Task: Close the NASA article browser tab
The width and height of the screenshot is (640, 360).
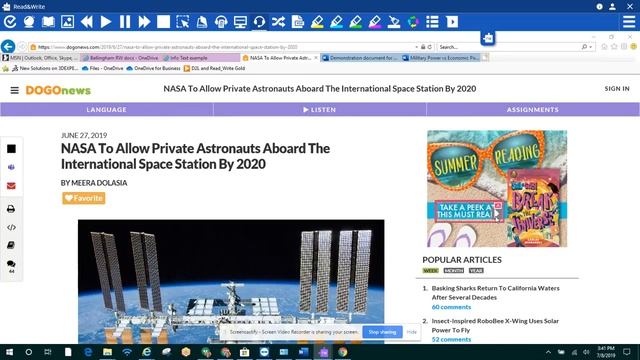Action: tap(316, 58)
